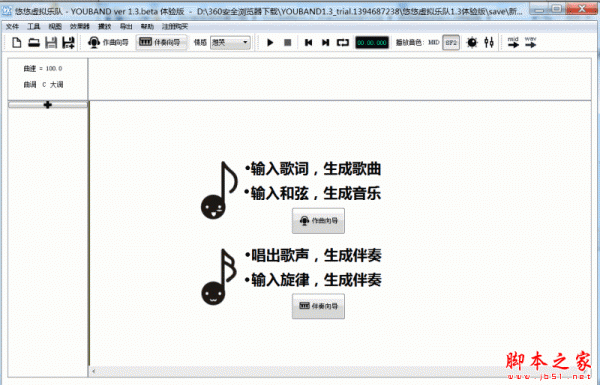Open the 文件 menu

tap(13, 26)
